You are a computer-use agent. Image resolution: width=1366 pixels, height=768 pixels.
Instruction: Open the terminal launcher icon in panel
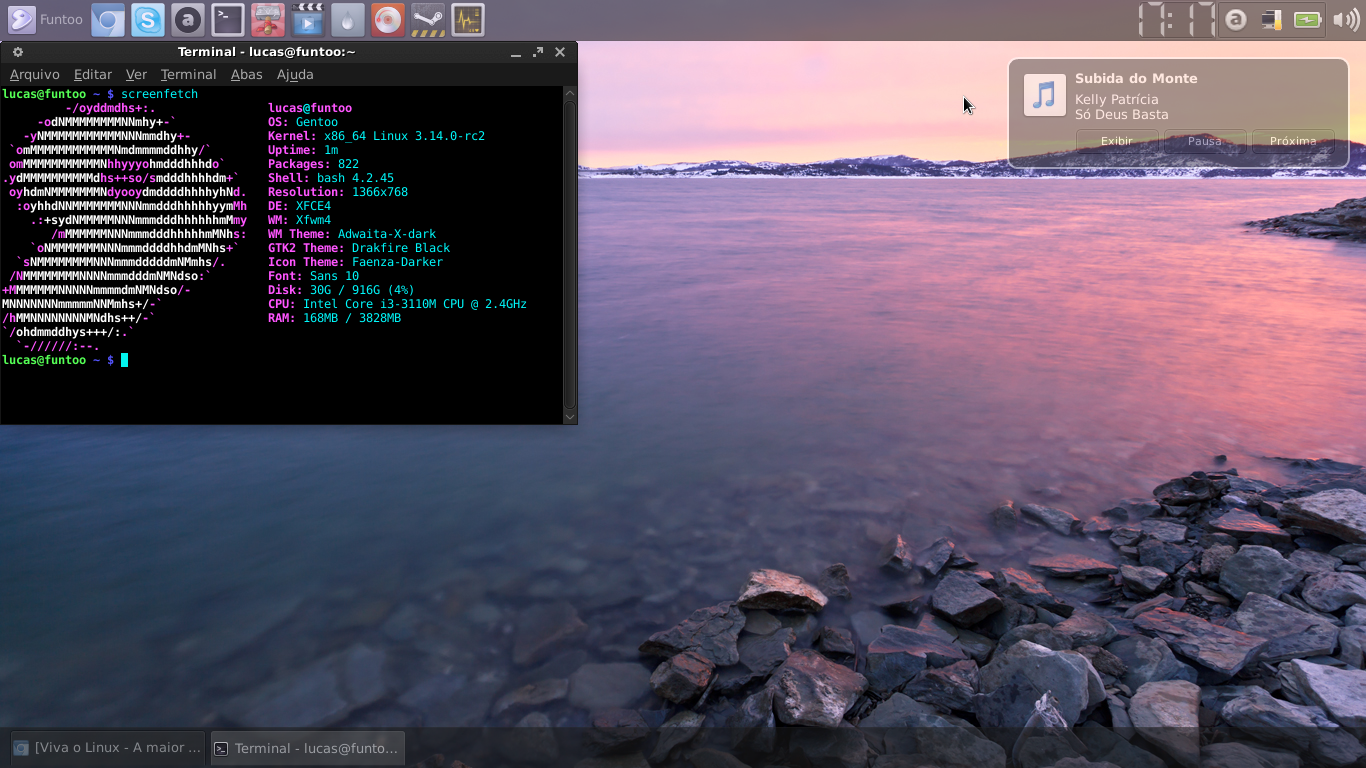click(x=228, y=19)
